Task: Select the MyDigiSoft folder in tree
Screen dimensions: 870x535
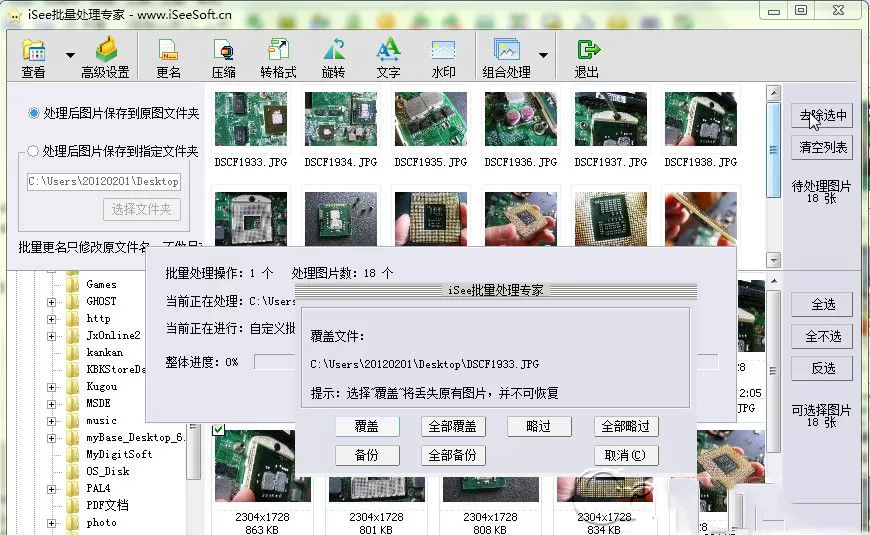Action: (119, 455)
